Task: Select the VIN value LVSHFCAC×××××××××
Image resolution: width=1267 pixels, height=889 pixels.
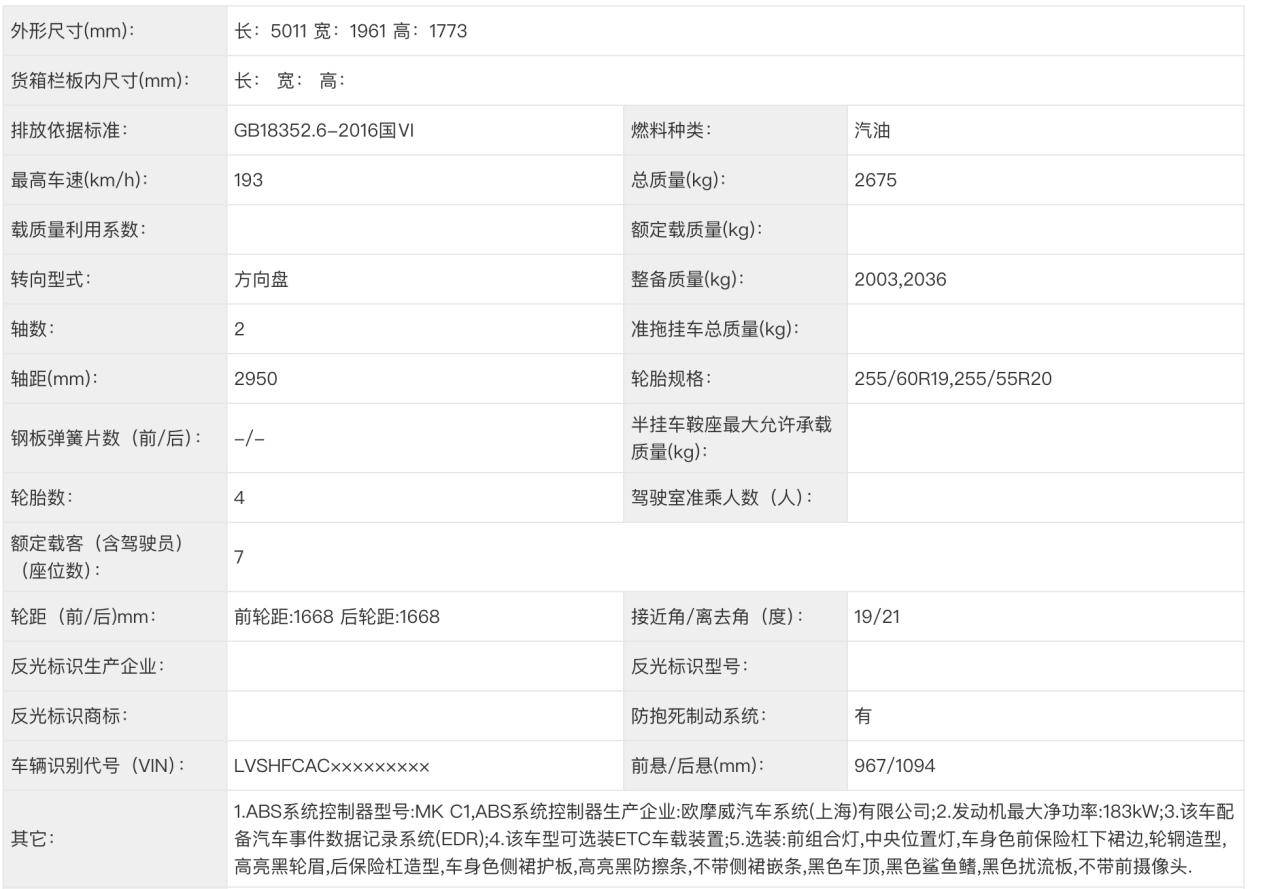Action: 332,765
